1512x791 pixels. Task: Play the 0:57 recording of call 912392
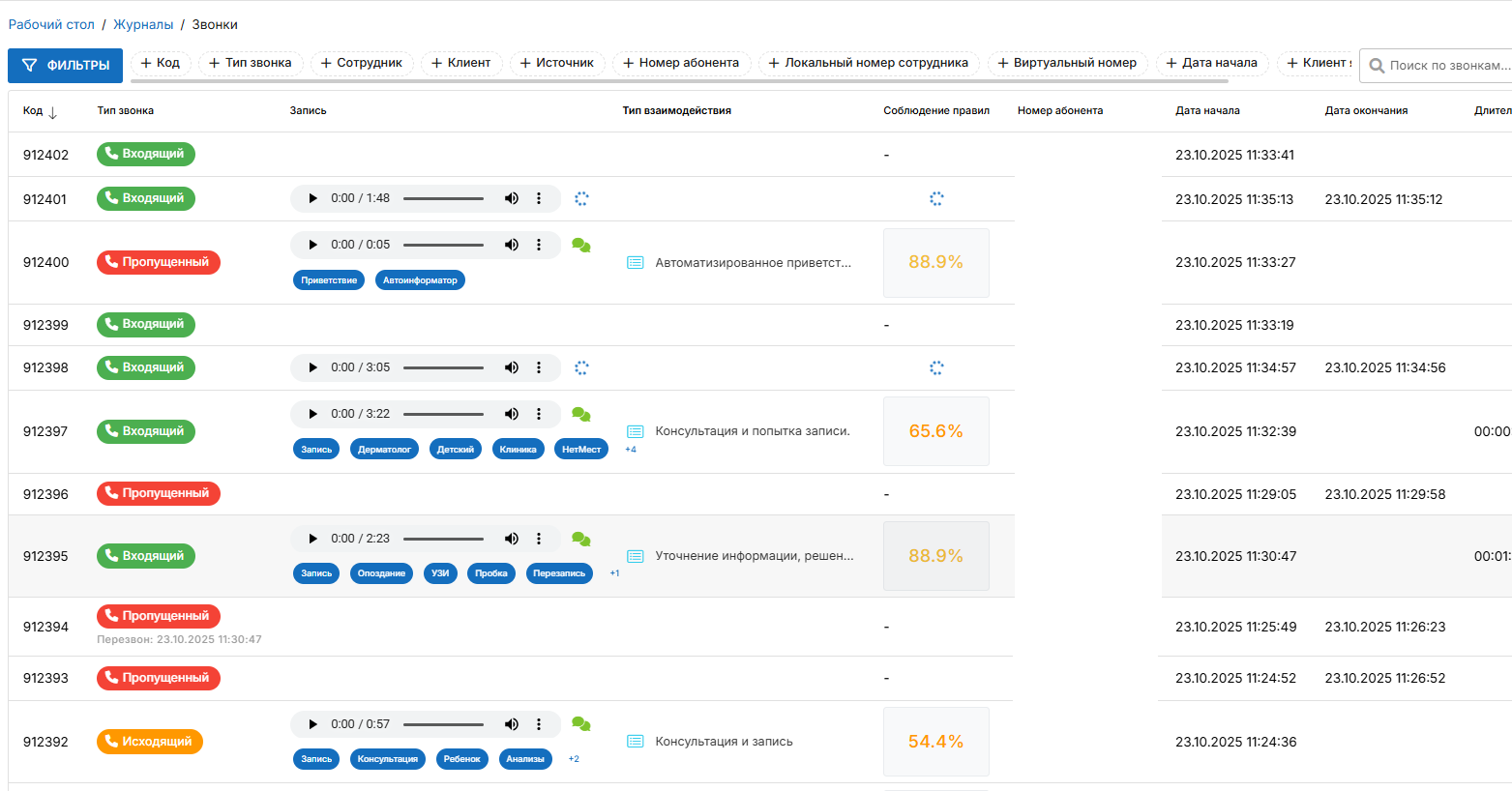312,724
